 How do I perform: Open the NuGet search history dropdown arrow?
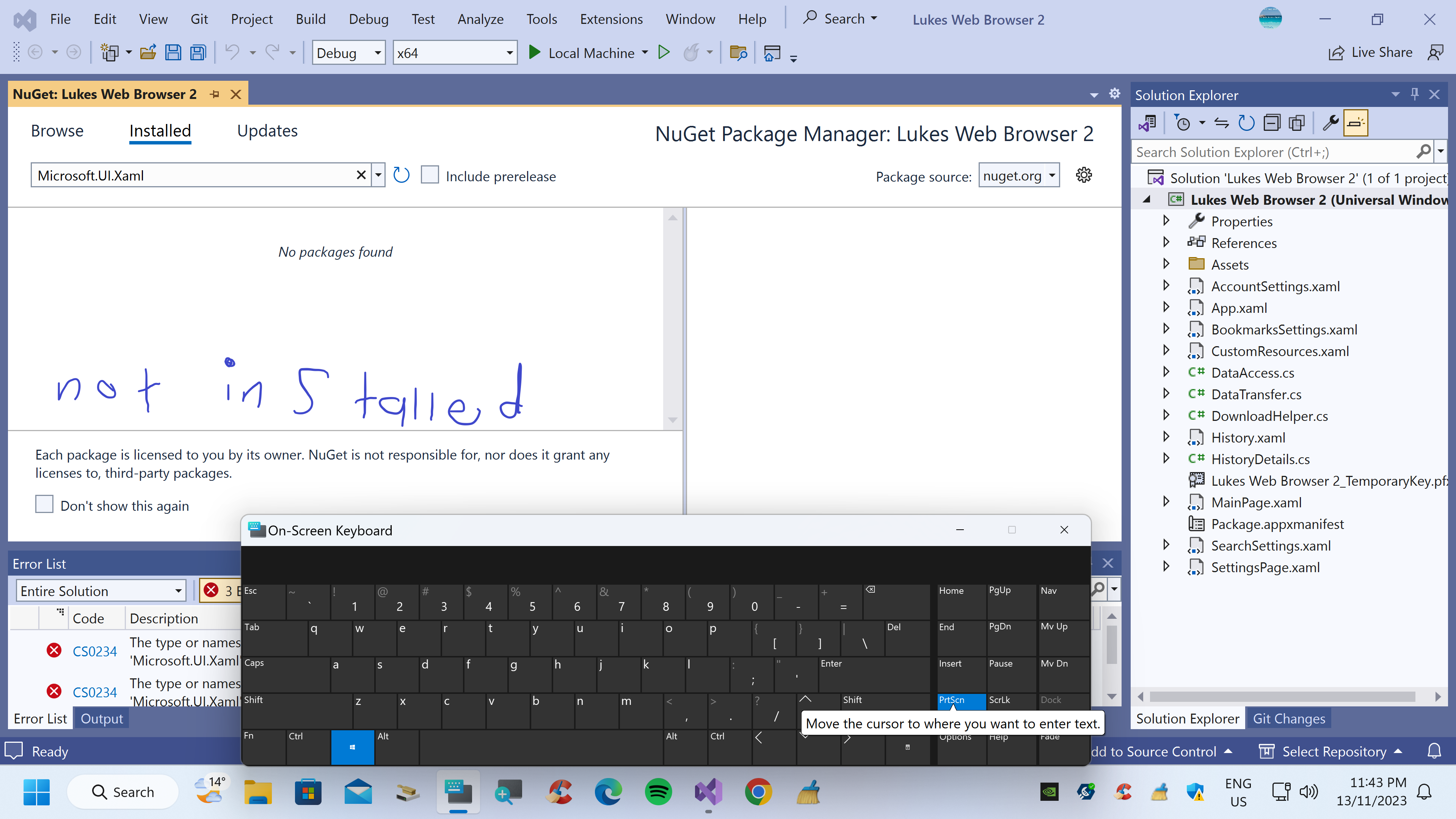(378, 175)
